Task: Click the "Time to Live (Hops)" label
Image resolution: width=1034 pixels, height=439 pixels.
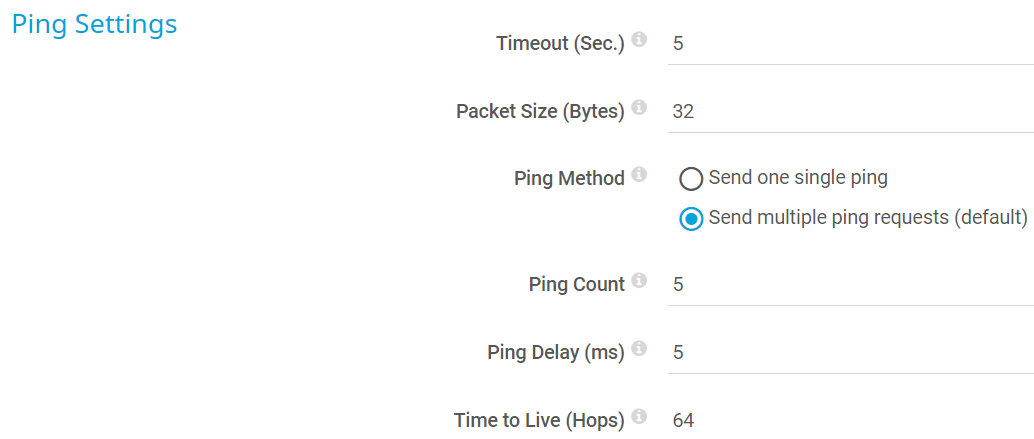Action: click(x=539, y=420)
